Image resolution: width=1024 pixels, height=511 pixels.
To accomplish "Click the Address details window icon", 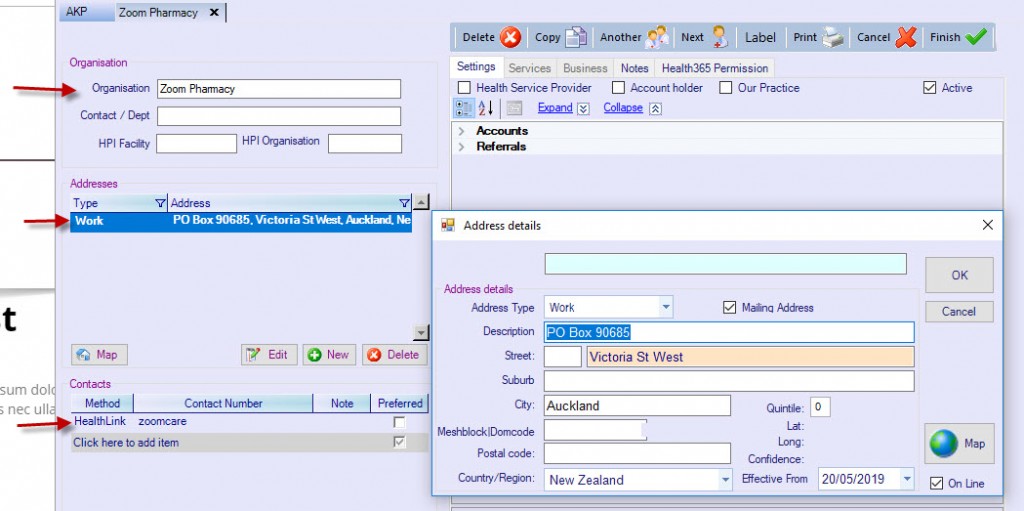I will tap(448, 225).
